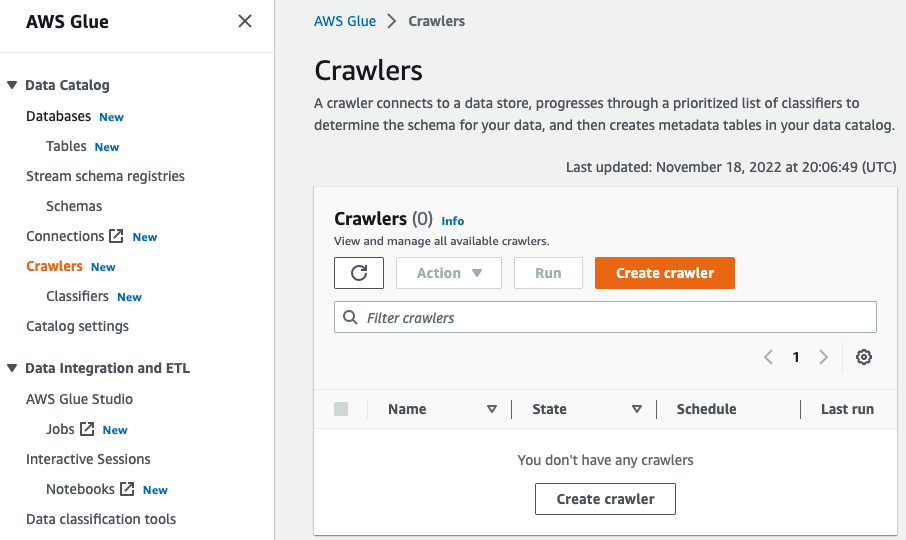Click the Notebooks external link icon
This screenshot has height=540, width=906.
[x=127, y=489]
